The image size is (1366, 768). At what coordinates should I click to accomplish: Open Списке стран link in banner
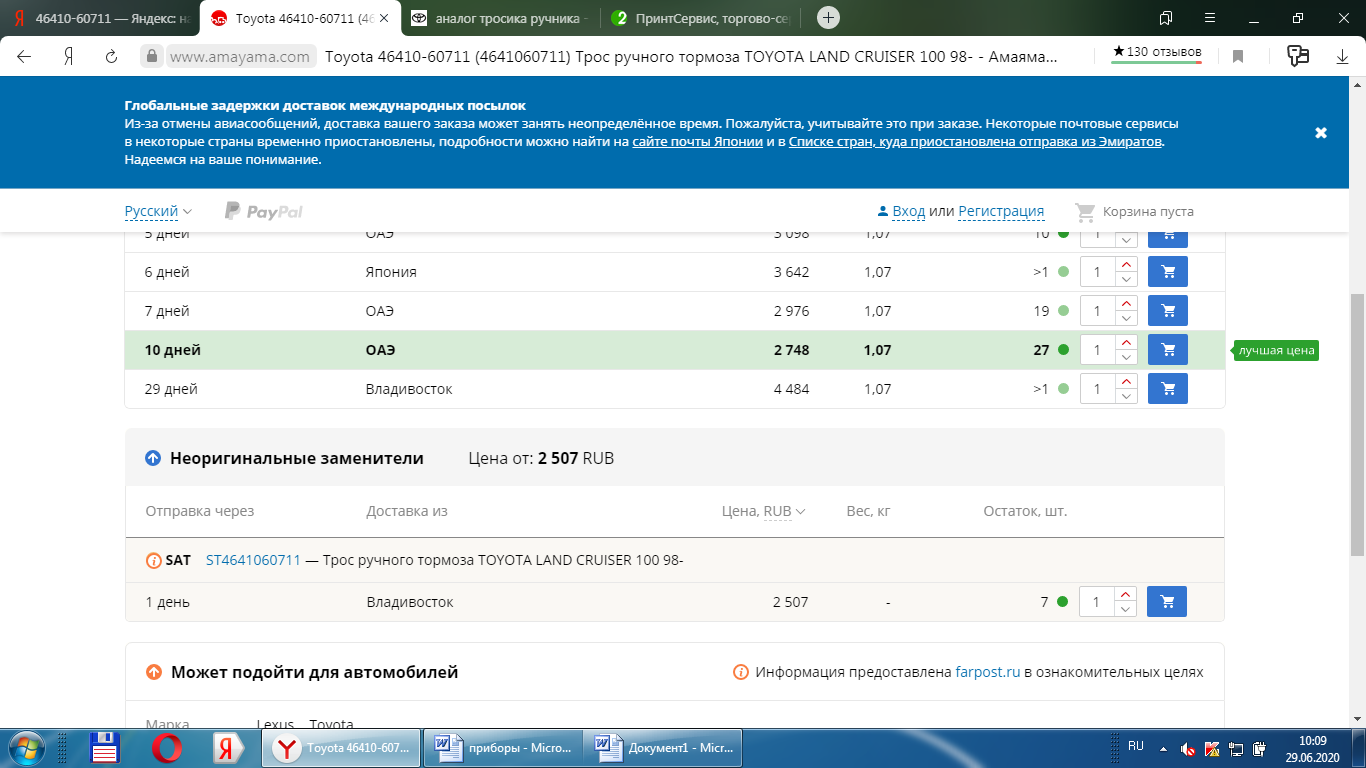[x=975, y=142]
